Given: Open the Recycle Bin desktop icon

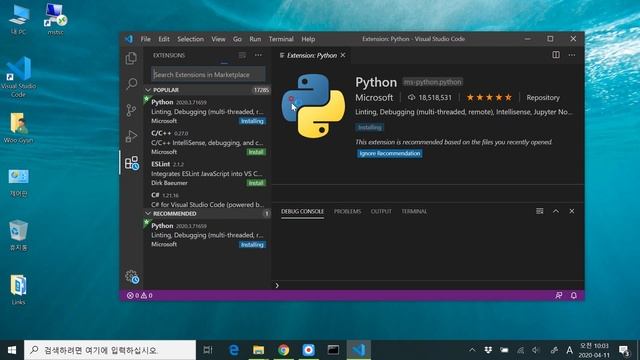Looking at the screenshot, I should [x=18, y=236].
